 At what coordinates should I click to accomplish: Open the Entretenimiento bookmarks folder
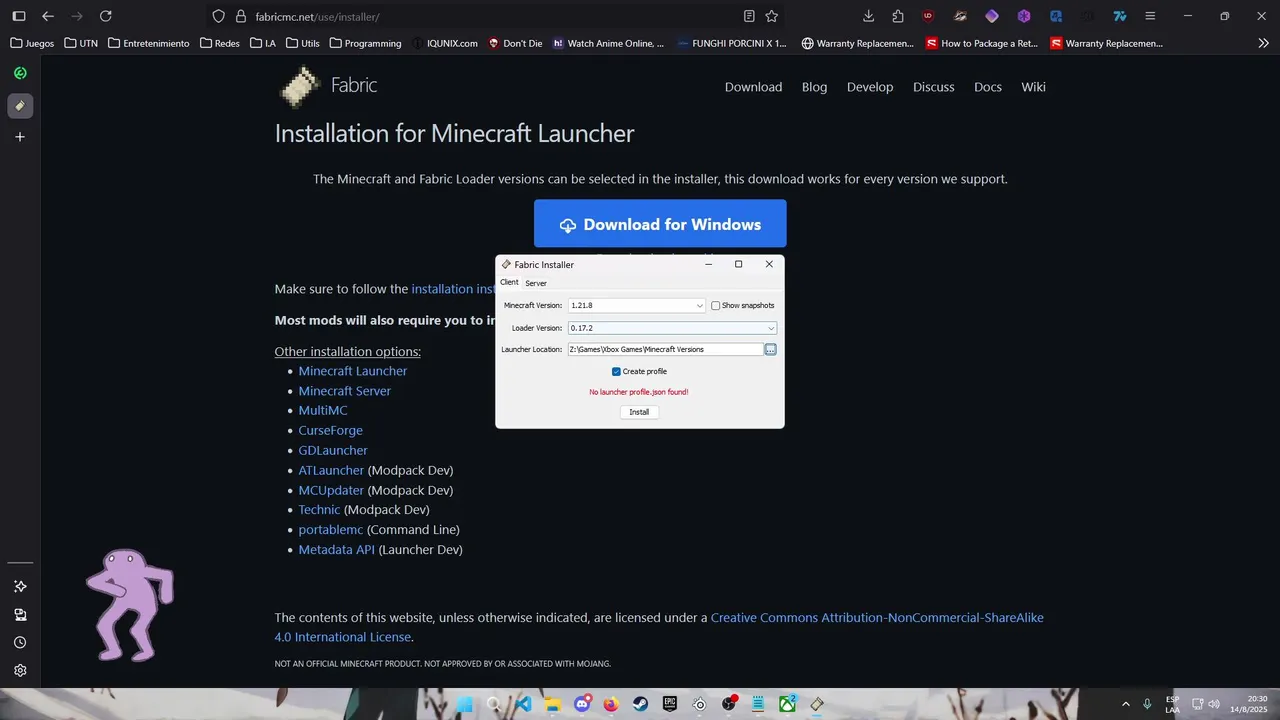[148, 43]
